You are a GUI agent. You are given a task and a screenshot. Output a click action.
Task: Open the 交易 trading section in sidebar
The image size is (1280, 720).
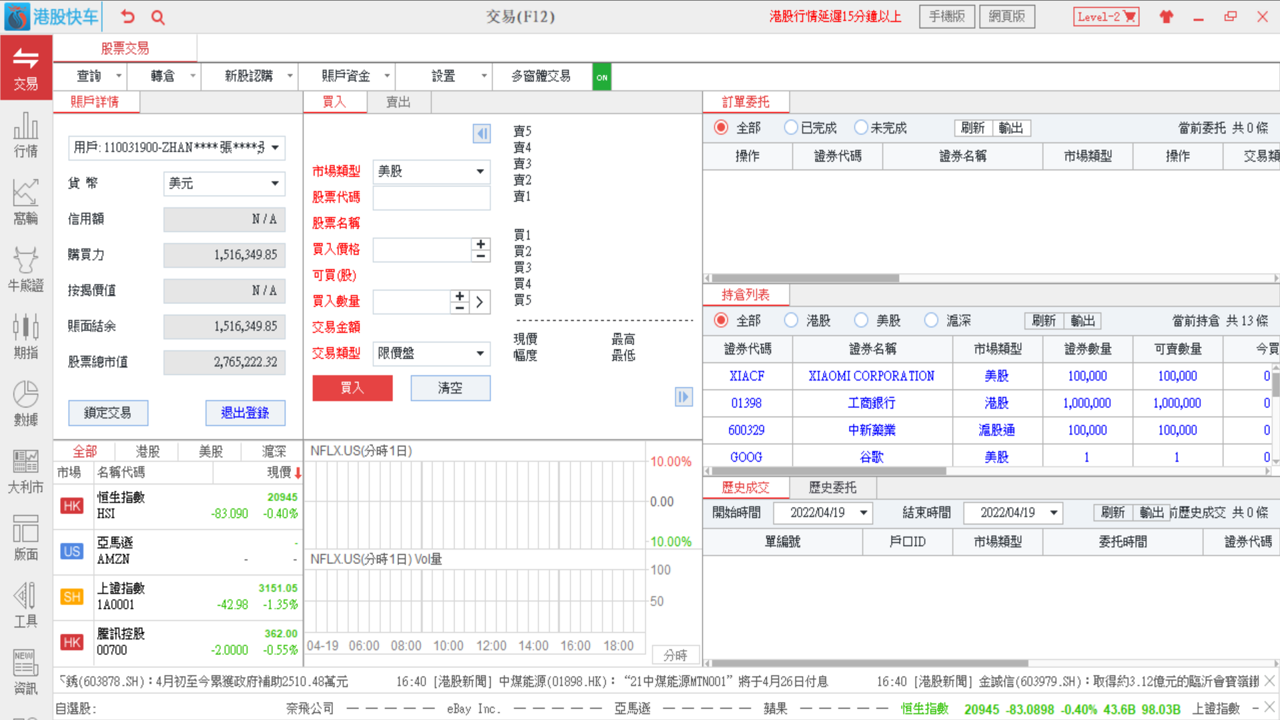(x=26, y=68)
